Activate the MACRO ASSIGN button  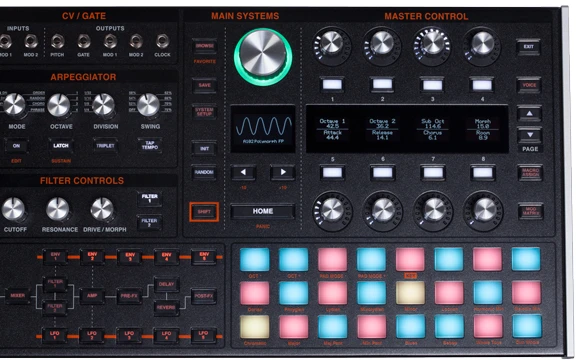click(x=530, y=173)
